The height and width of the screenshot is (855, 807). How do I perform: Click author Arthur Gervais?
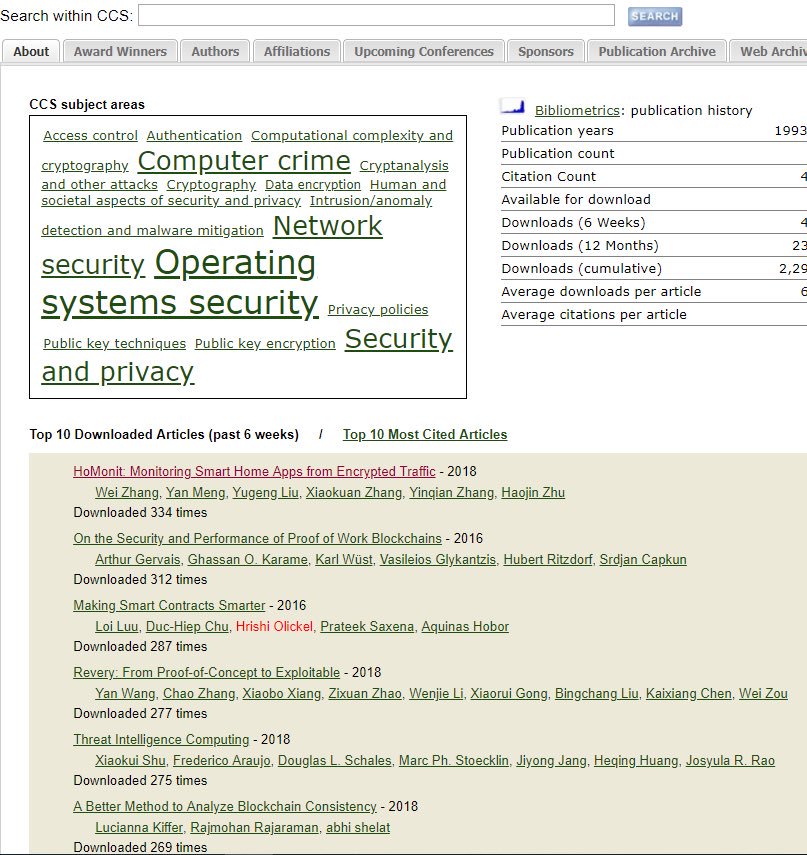[x=137, y=559]
